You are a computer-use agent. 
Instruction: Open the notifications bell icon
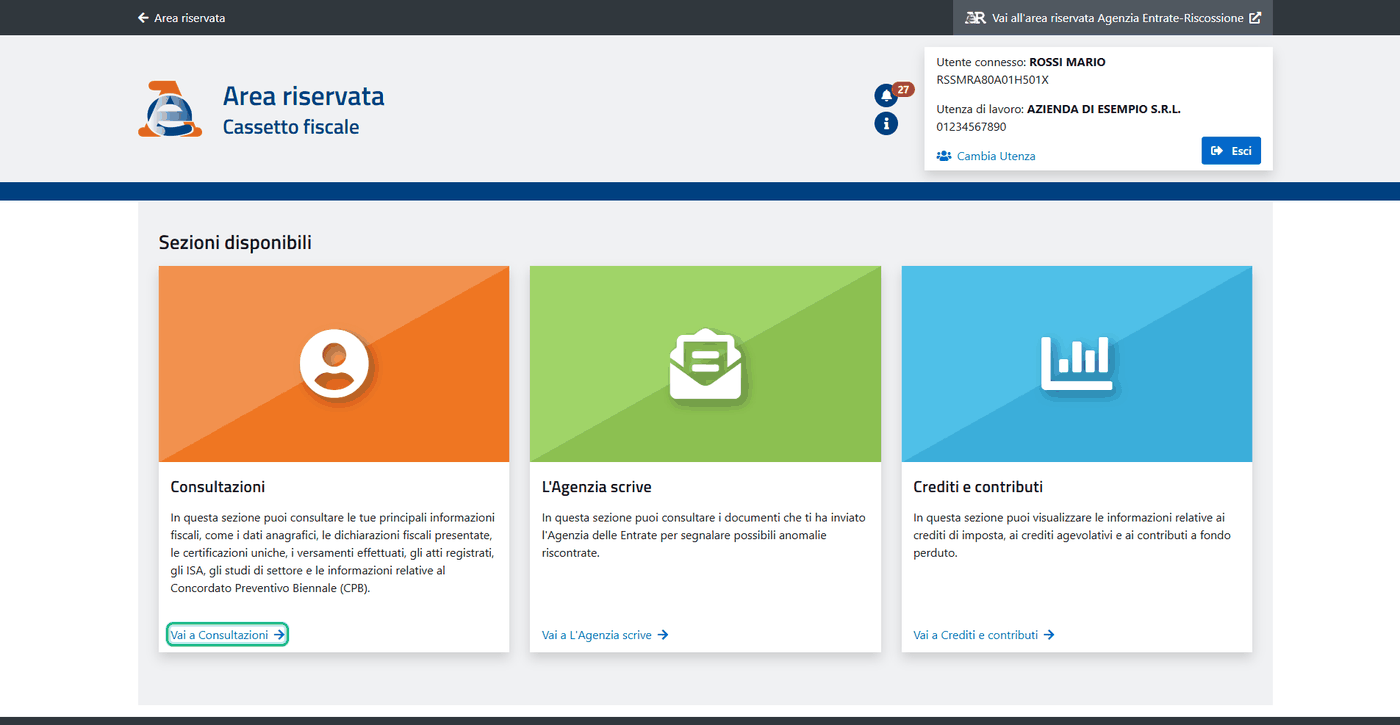click(x=885, y=96)
